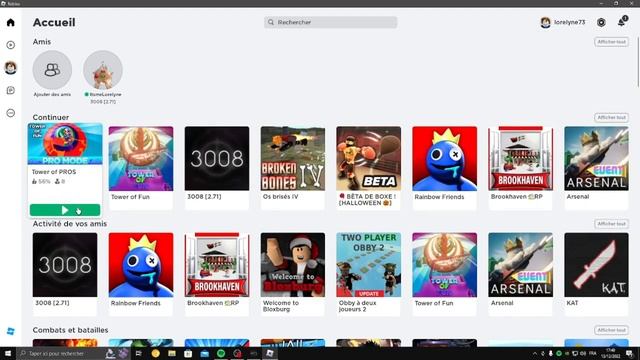The image size is (640, 360).
Task: Open the Home icon in the sidebar
Action: 11,22
